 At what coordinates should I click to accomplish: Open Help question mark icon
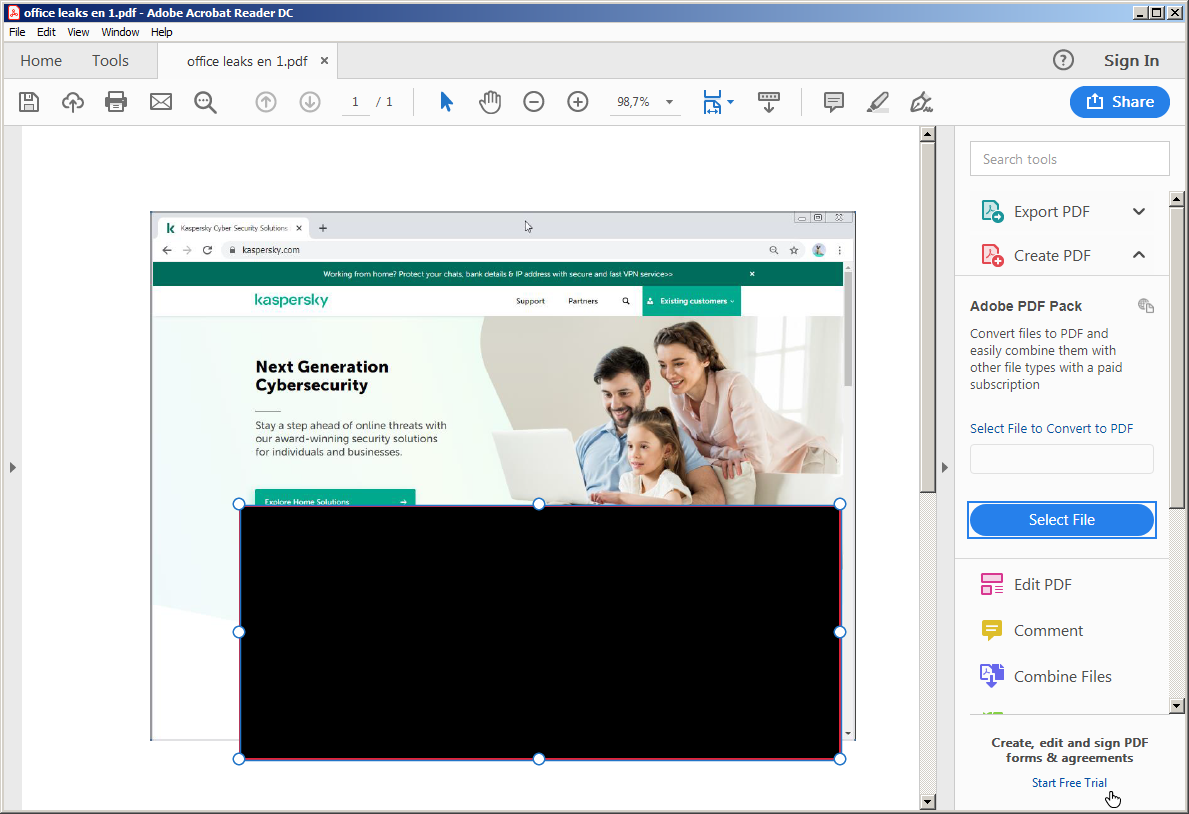click(1063, 60)
